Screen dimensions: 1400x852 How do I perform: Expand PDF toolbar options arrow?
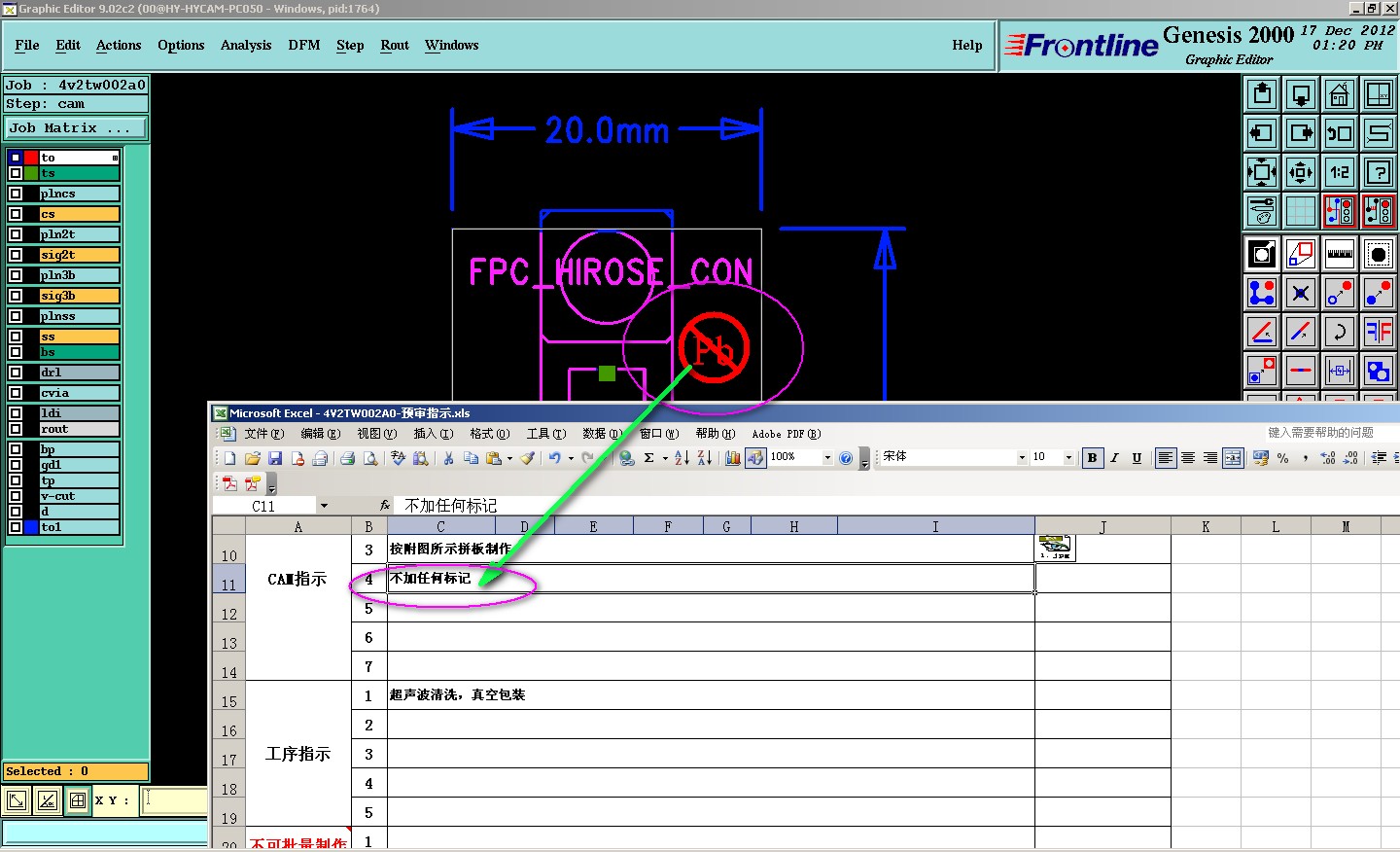point(271,484)
